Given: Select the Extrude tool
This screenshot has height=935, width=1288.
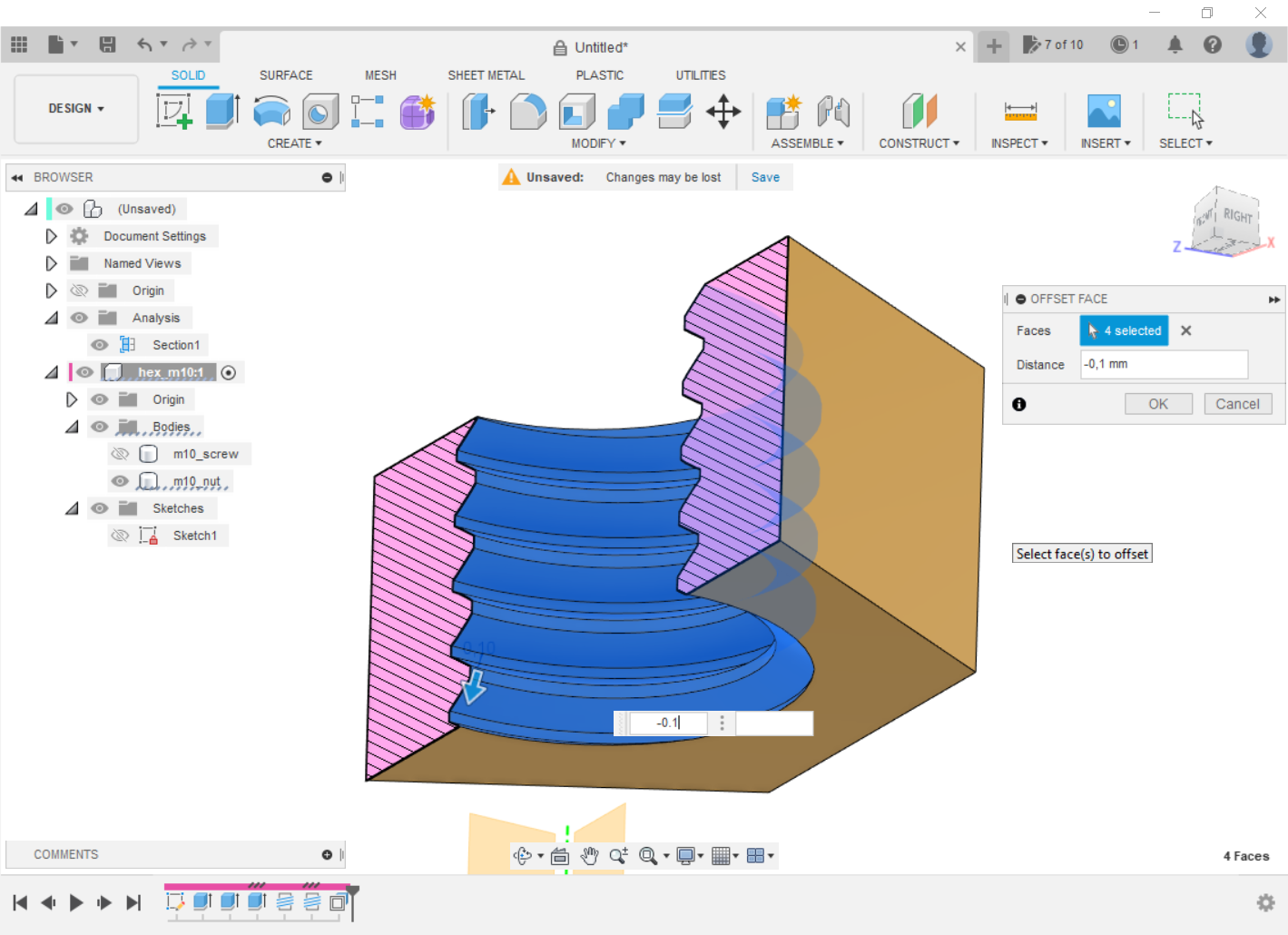Looking at the screenshot, I should [x=222, y=112].
